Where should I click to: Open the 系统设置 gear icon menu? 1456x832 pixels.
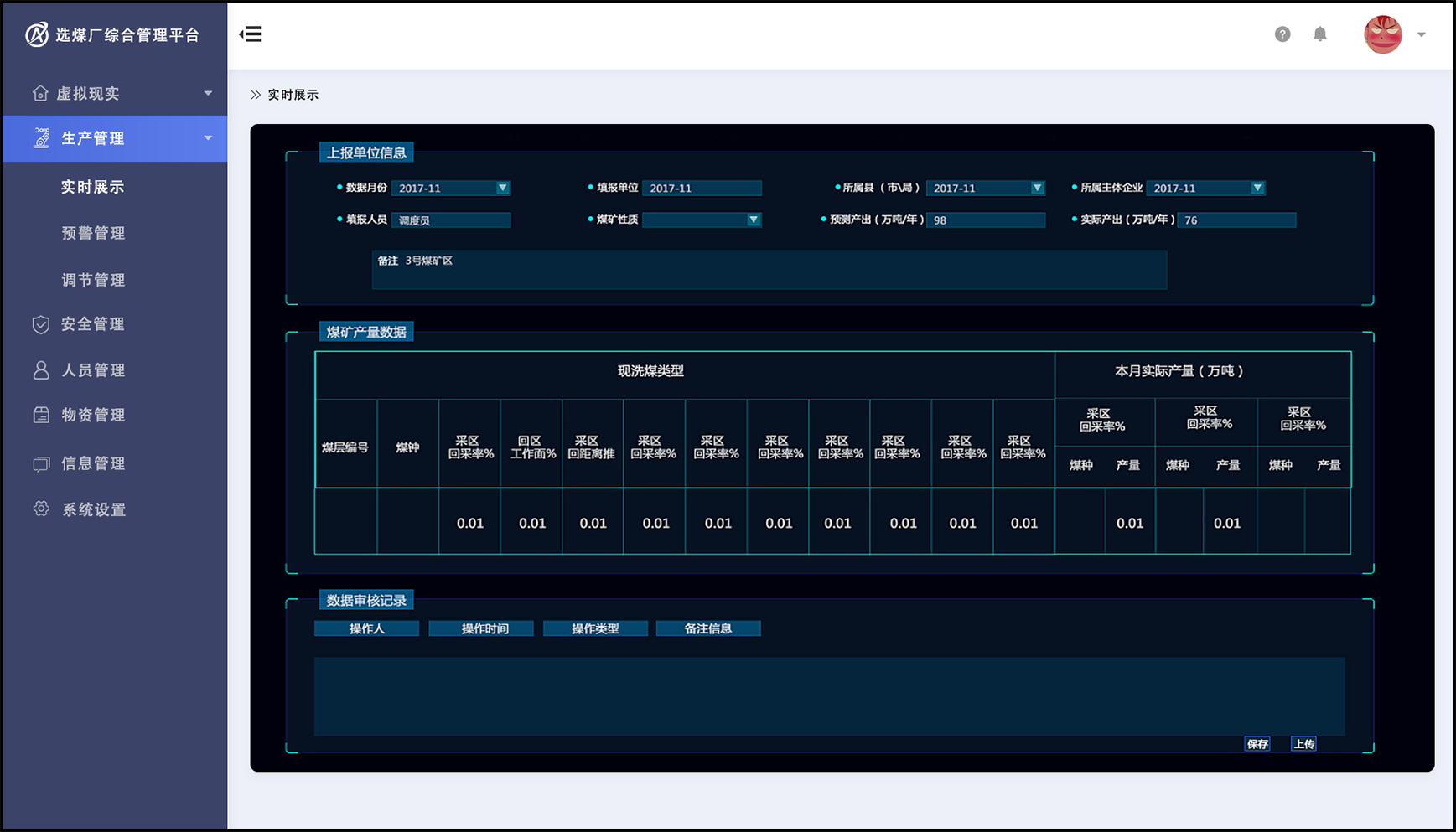pos(41,509)
